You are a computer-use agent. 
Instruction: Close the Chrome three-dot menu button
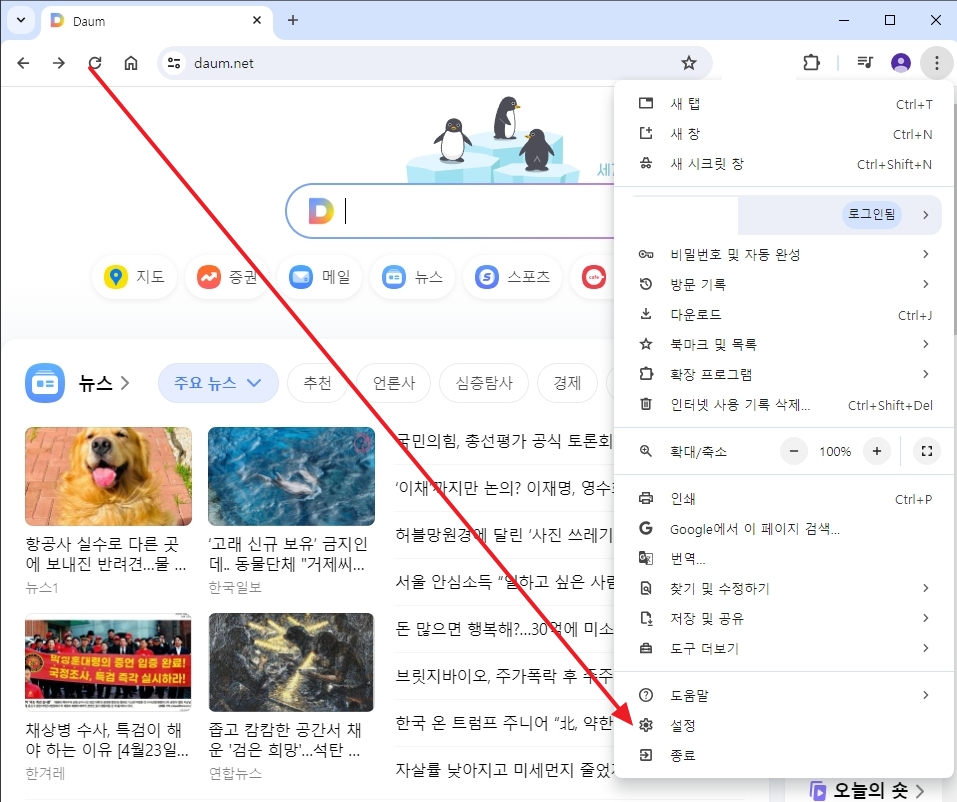coord(936,62)
